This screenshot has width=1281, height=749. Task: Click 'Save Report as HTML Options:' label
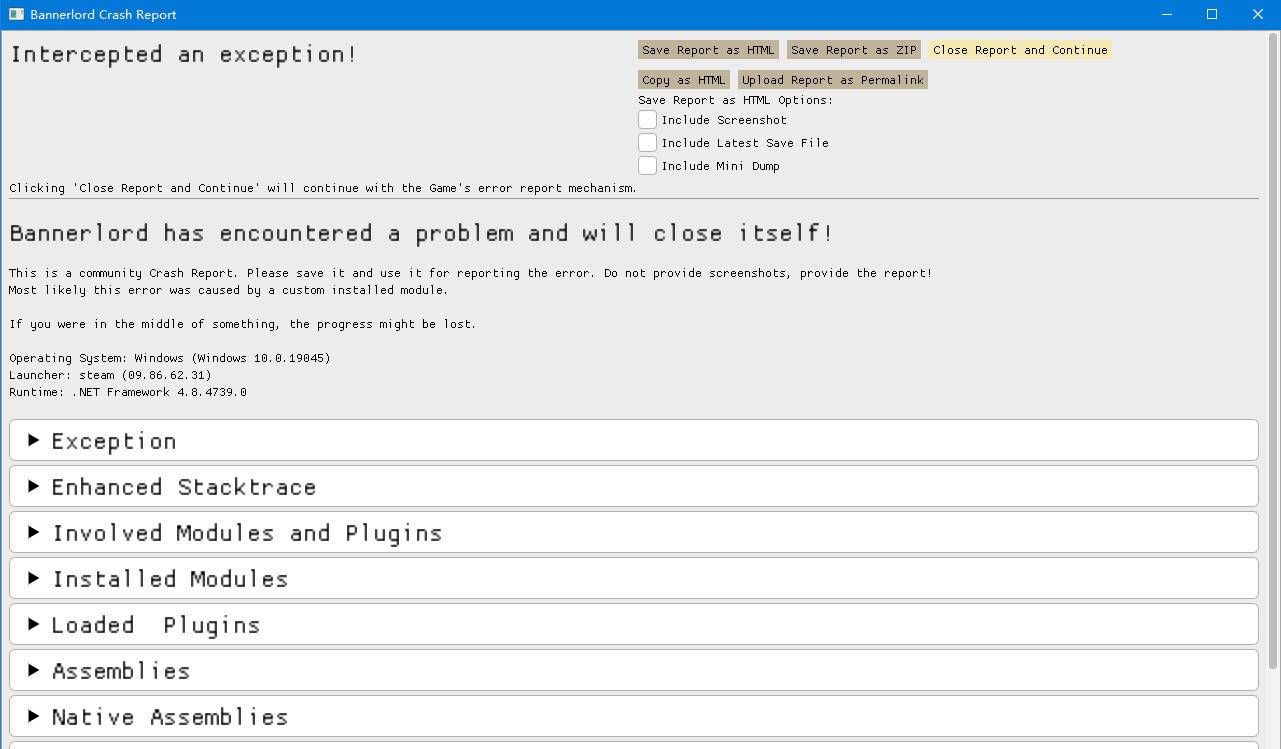tap(735, 100)
